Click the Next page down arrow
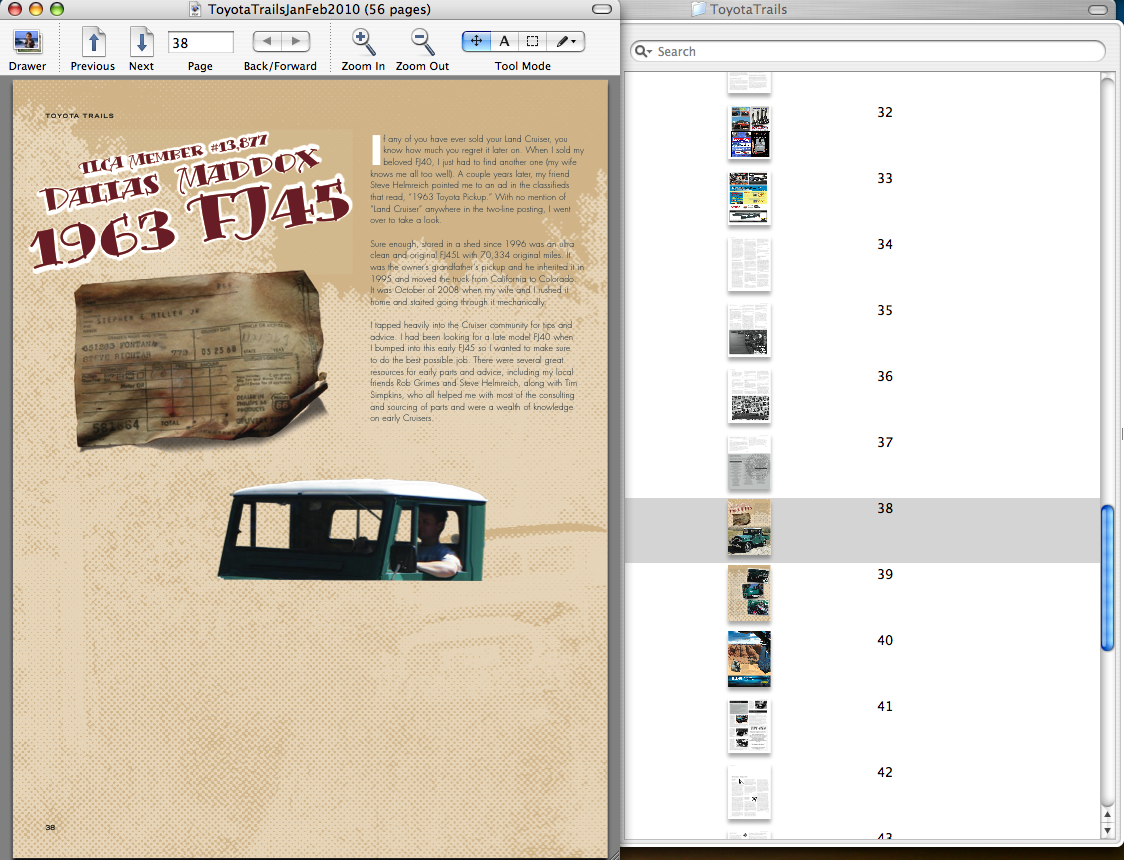This screenshot has width=1124, height=860. click(x=141, y=42)
